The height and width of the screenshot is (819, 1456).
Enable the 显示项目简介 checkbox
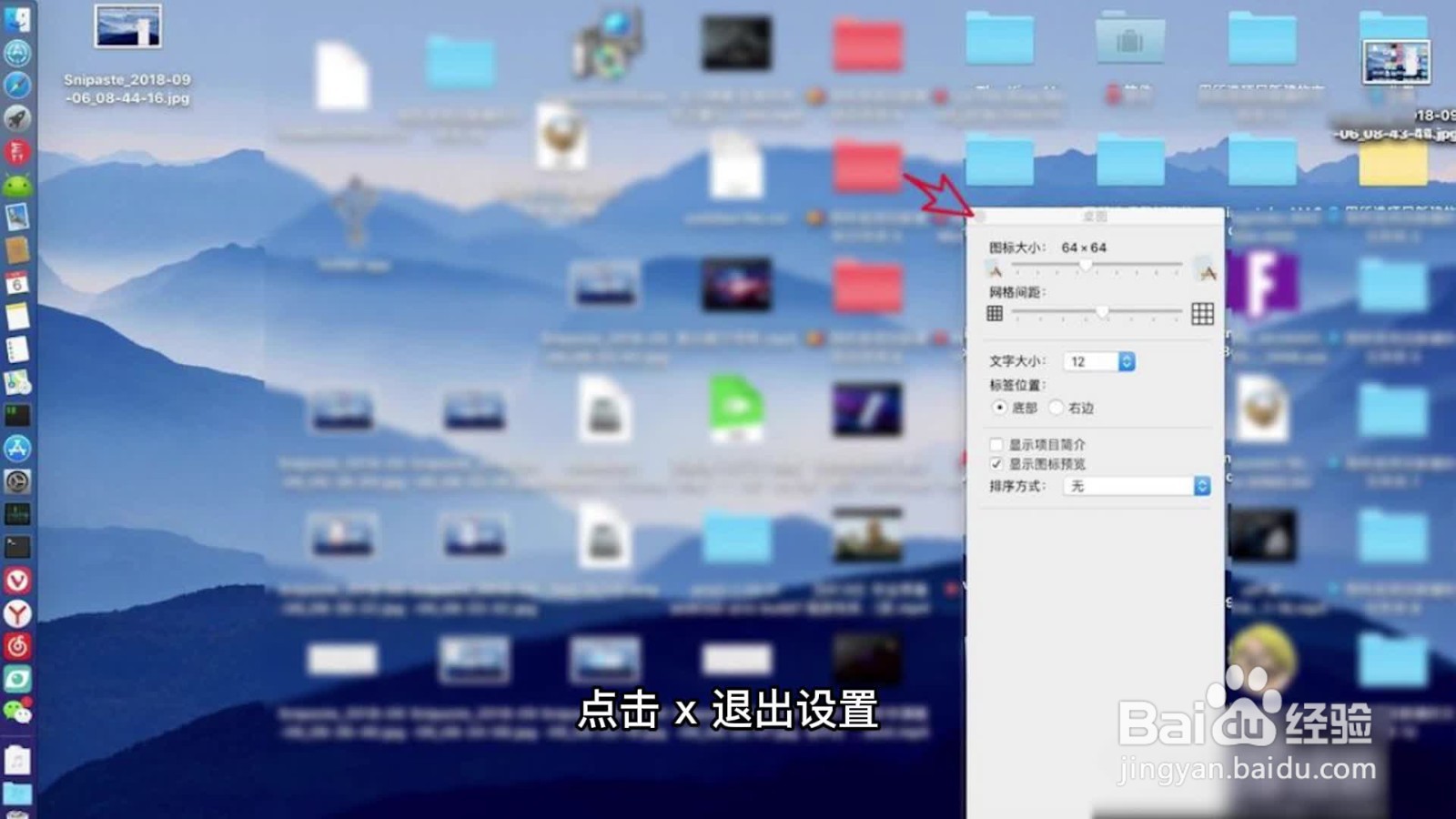pyautogui.click(x=996, y=444)
